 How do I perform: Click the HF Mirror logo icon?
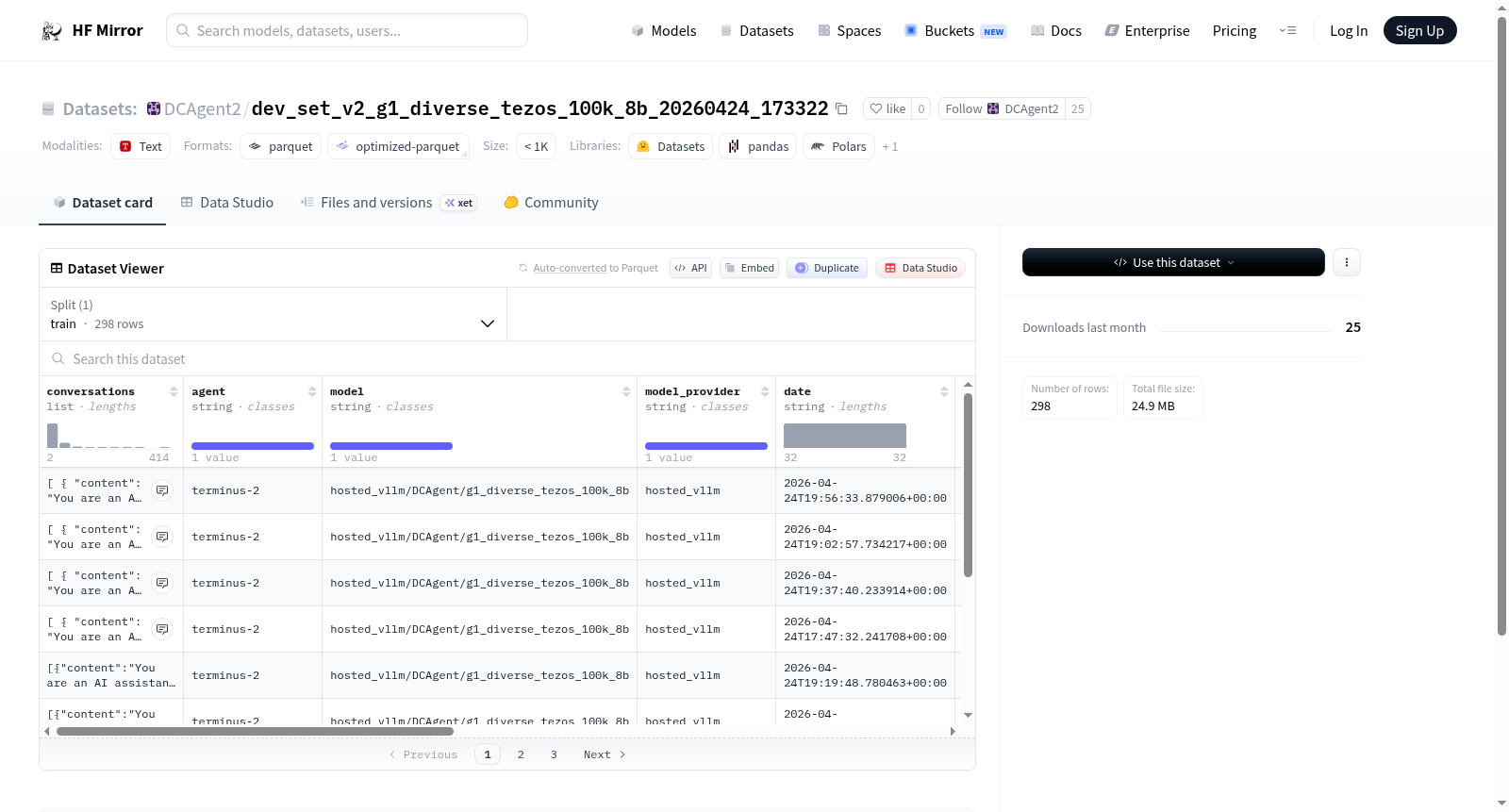[x=52, y=30]
